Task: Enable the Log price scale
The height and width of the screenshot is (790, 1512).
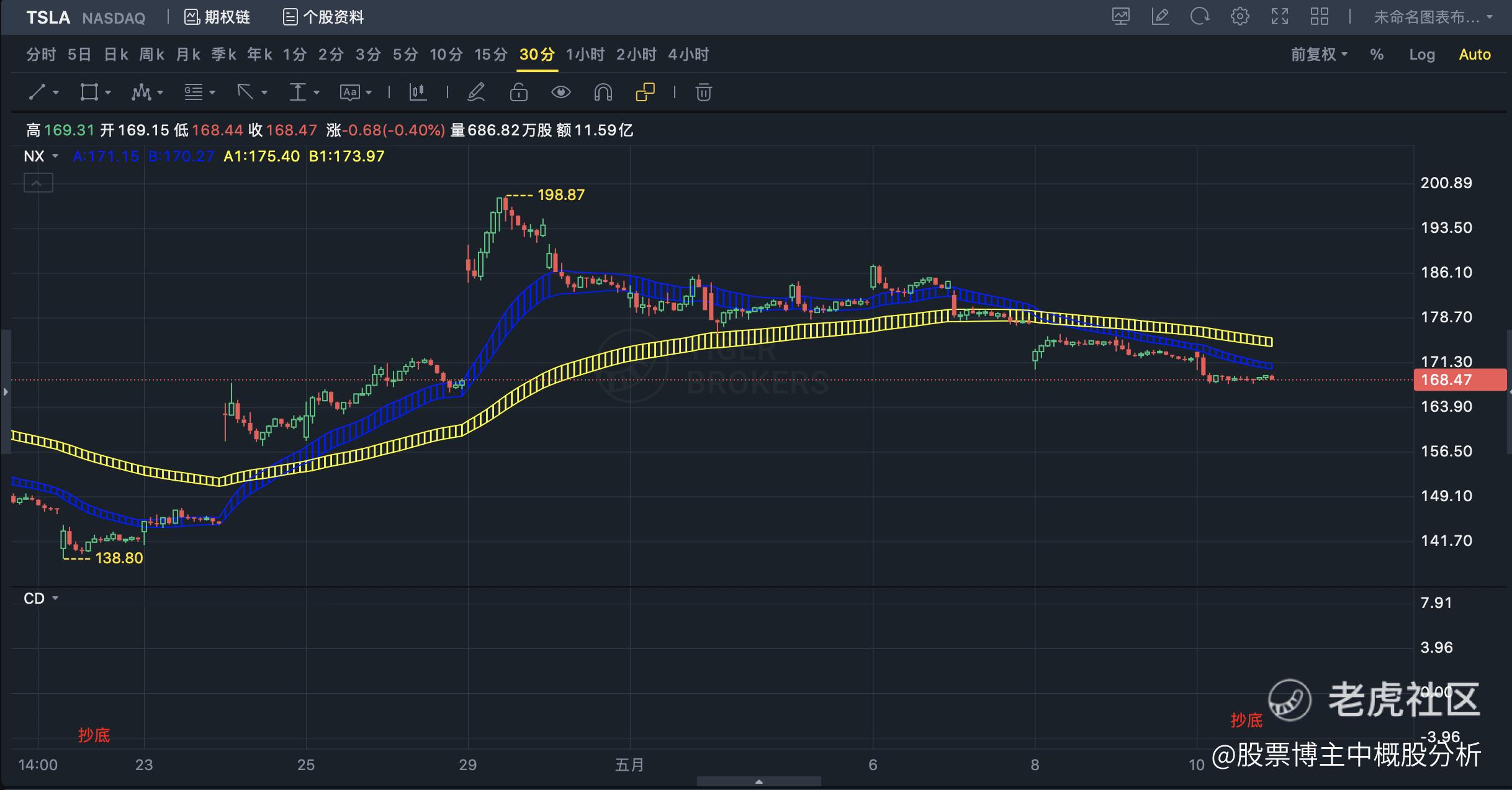Action: [1421, 55]
